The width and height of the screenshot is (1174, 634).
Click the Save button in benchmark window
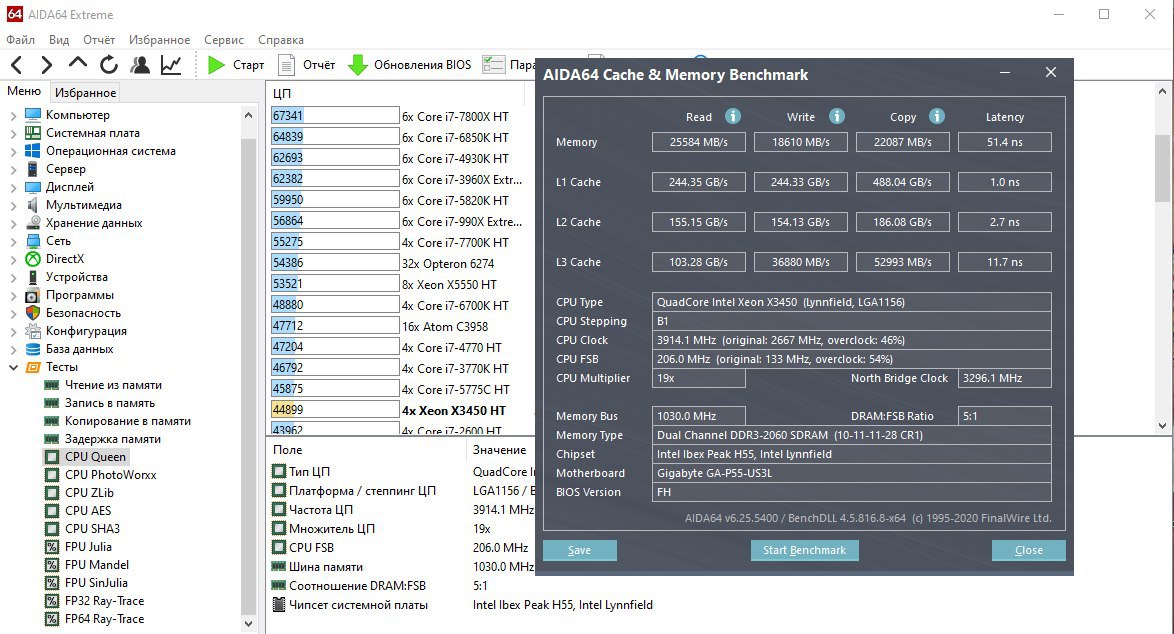click(x=580, y=550)
